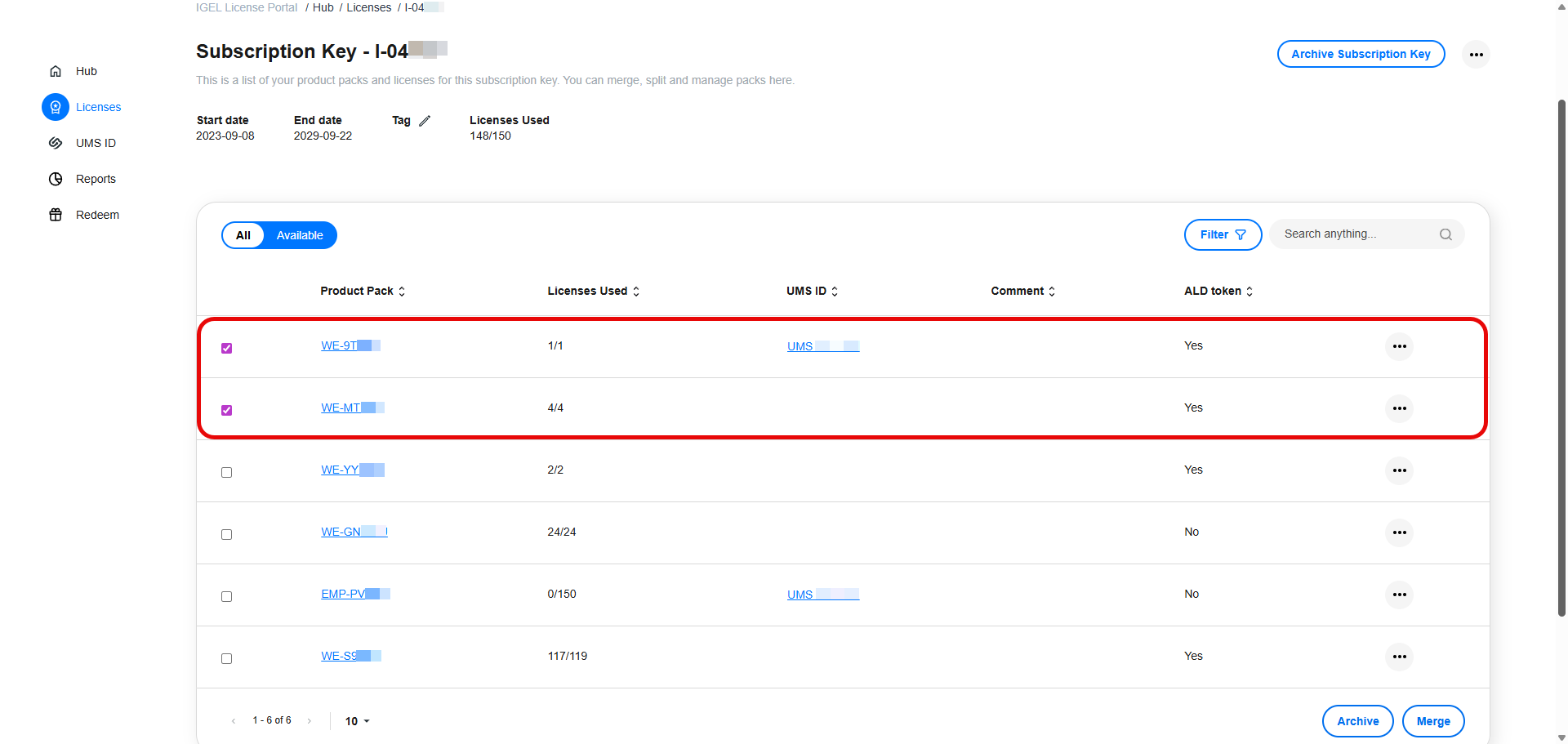This screenshot has height=744, width=1568.
Task: Edit the Tag using the pencil icon
Action: point(425,120)
